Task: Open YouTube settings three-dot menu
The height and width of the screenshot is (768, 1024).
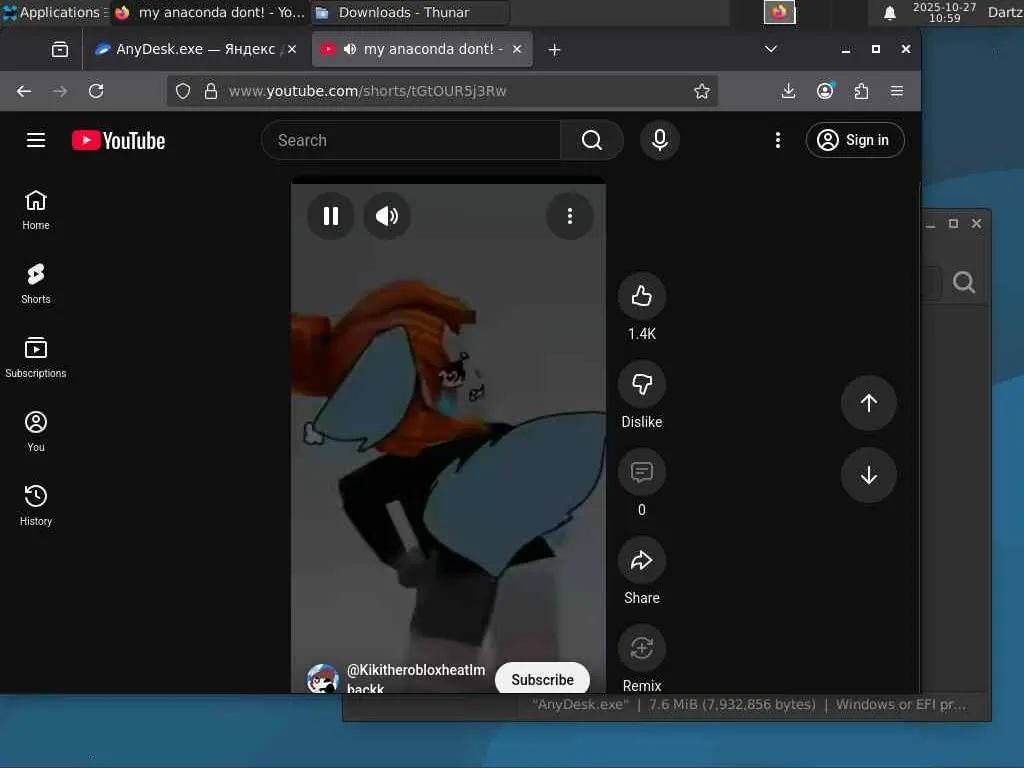Action: [777, 140]
